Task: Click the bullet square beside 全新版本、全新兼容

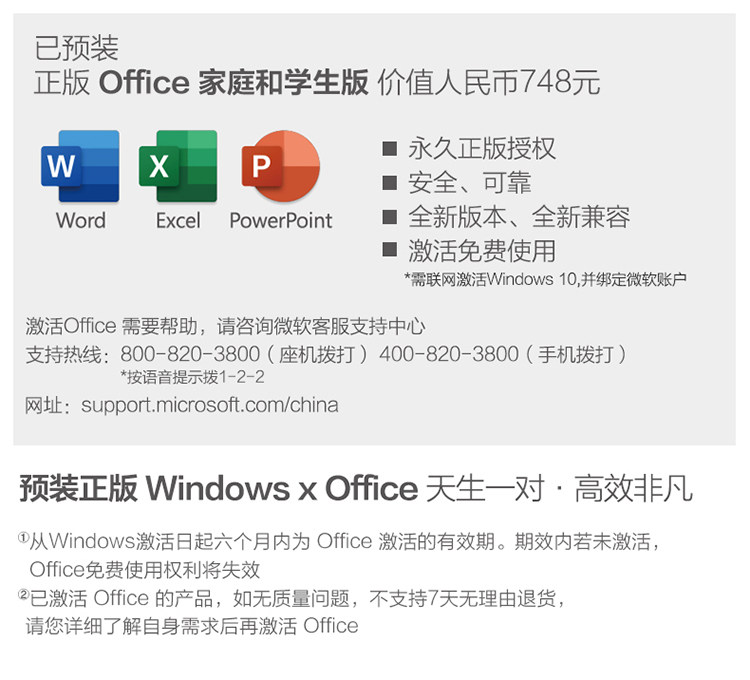Action: point(390,217)
